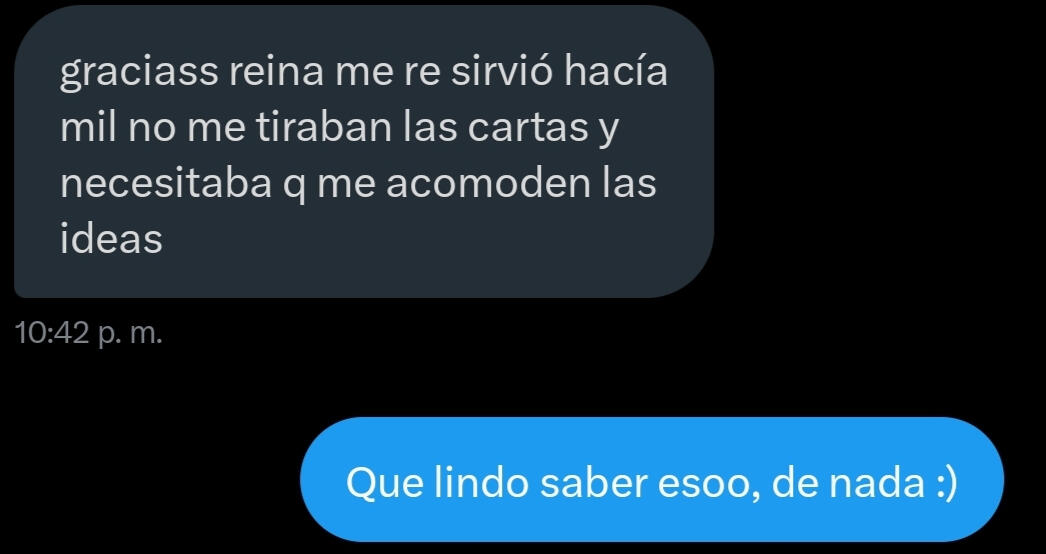
Task: Click the word "ideas" on the last line
Action: point(111,238)
